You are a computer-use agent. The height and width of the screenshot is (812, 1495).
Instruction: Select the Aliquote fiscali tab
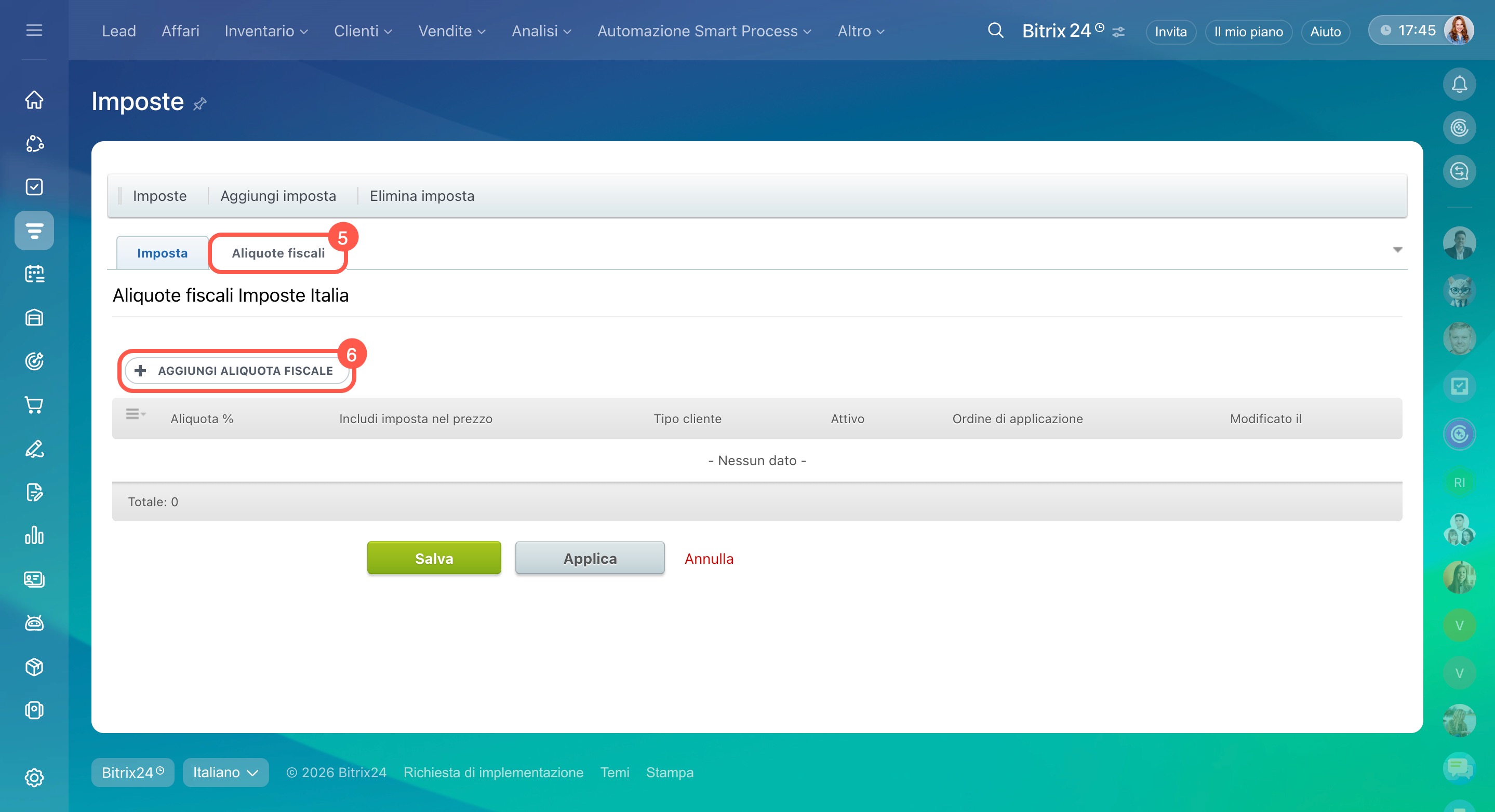point(278,253)
